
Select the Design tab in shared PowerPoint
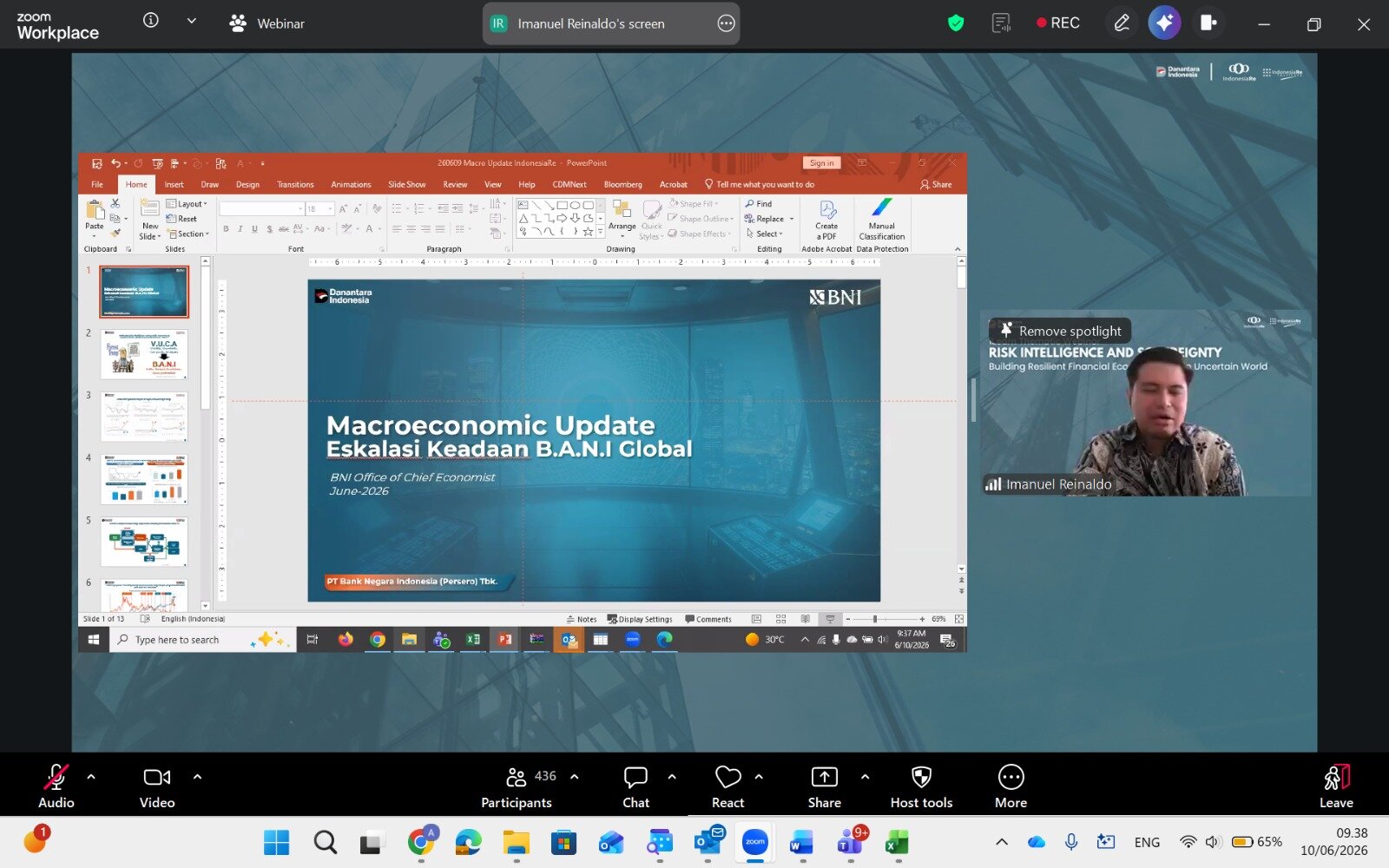coord(247,184)
